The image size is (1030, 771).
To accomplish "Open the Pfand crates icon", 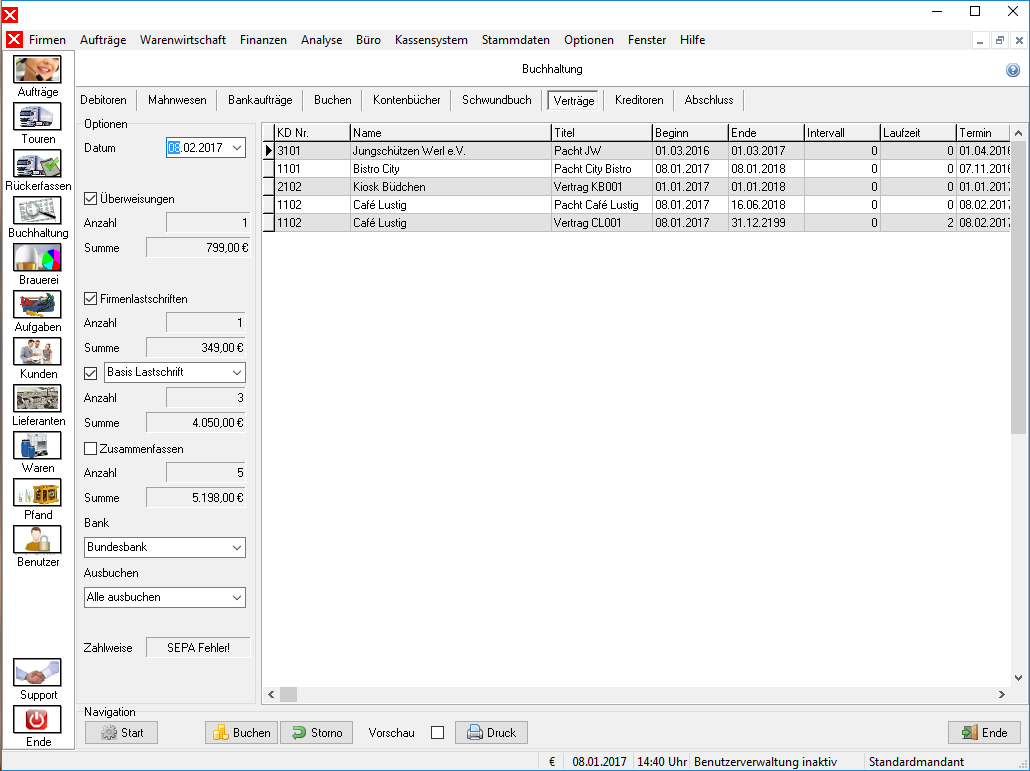I will 37,493.
